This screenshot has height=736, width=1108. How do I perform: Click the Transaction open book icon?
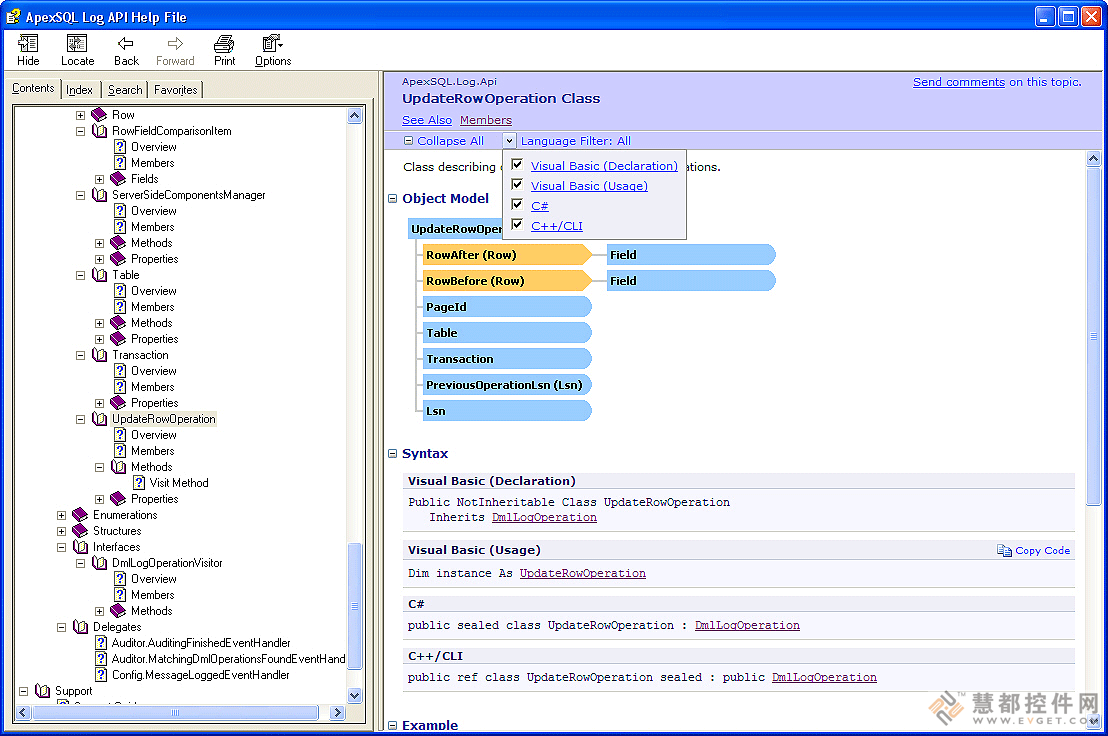click(100, 355)
